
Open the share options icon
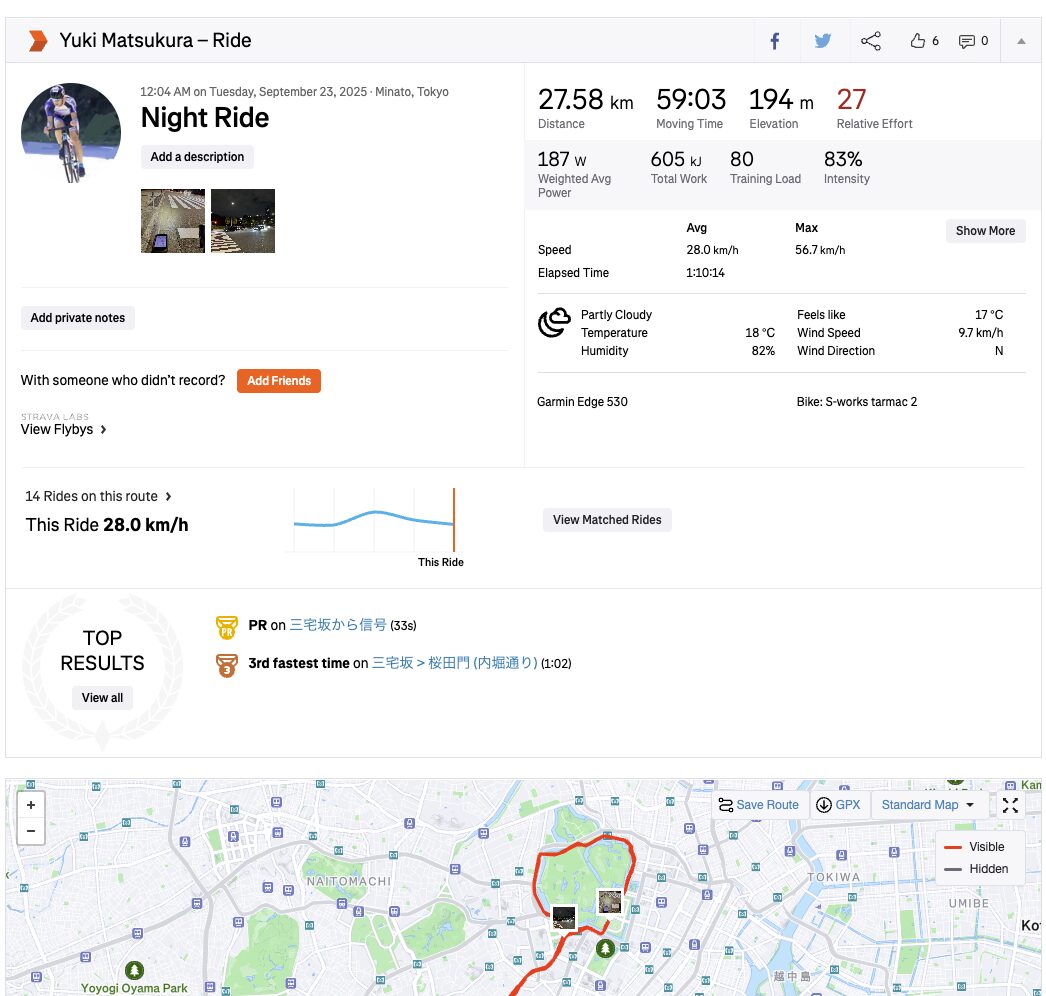(x=871, y=41)
